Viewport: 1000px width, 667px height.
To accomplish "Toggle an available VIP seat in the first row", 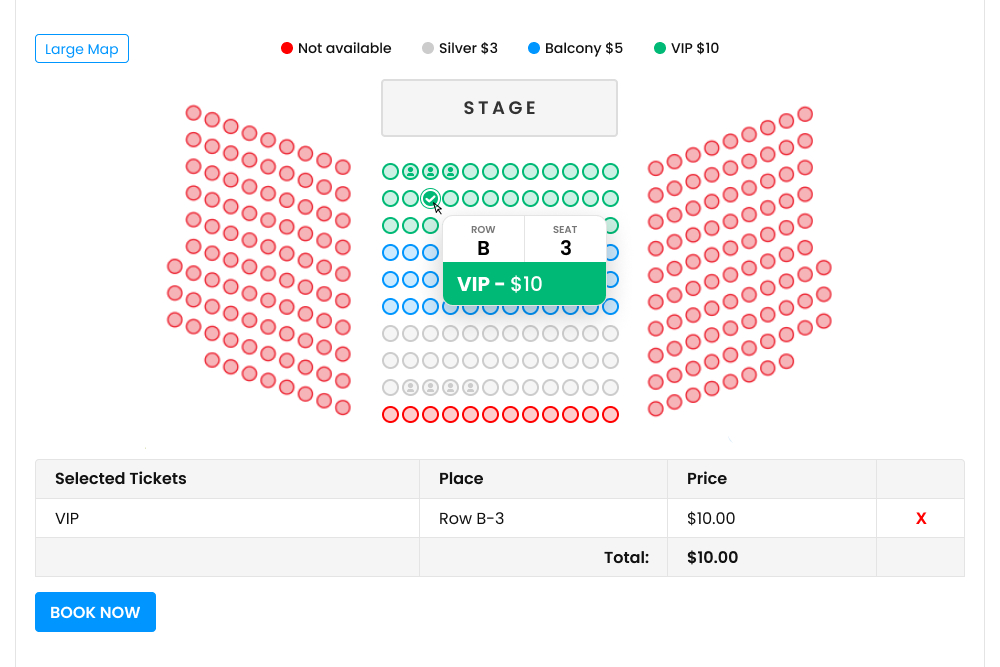I will (490, 171).
